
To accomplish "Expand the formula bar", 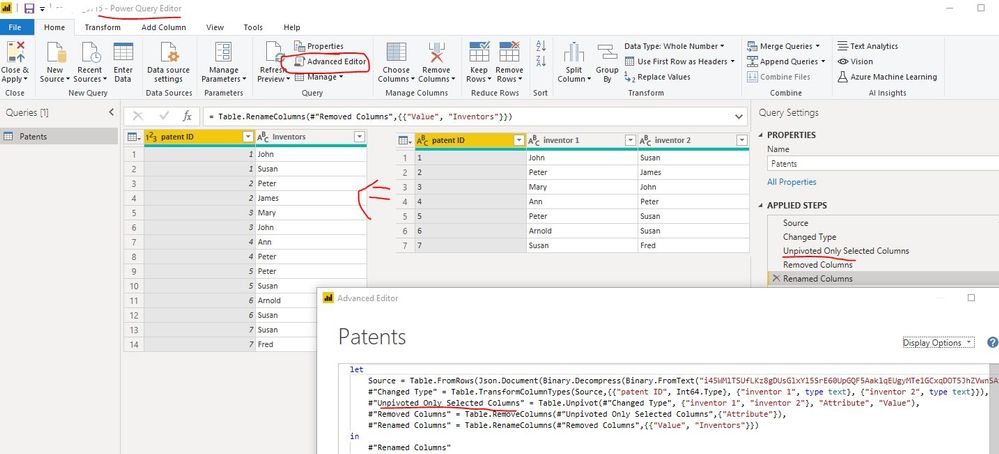I will click(738, 117).
